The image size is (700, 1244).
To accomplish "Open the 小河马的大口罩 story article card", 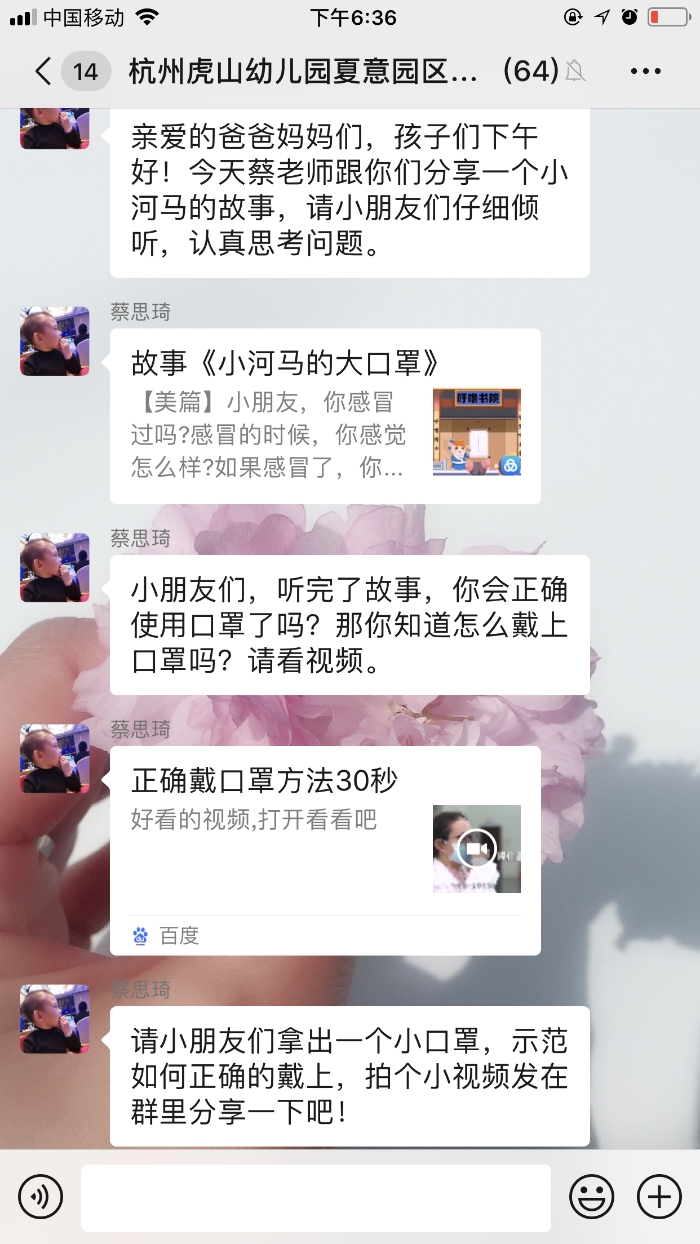I will point(325,416).
